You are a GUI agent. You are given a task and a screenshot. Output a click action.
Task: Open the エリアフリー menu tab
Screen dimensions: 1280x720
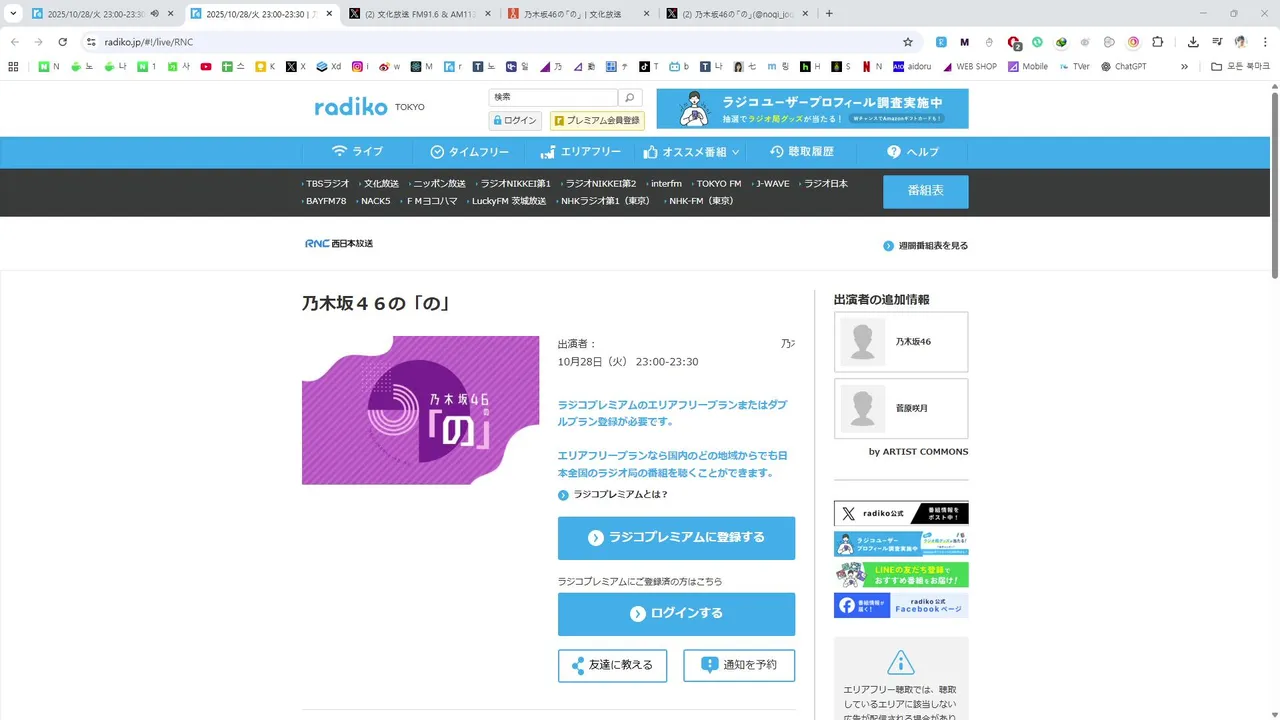580,152
